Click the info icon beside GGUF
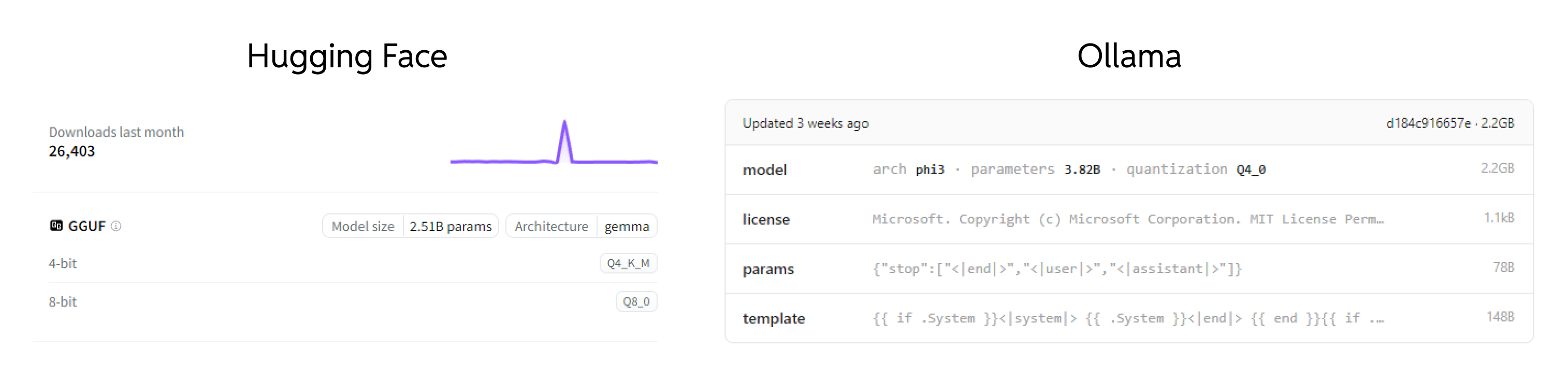 [x=117, y=226]
